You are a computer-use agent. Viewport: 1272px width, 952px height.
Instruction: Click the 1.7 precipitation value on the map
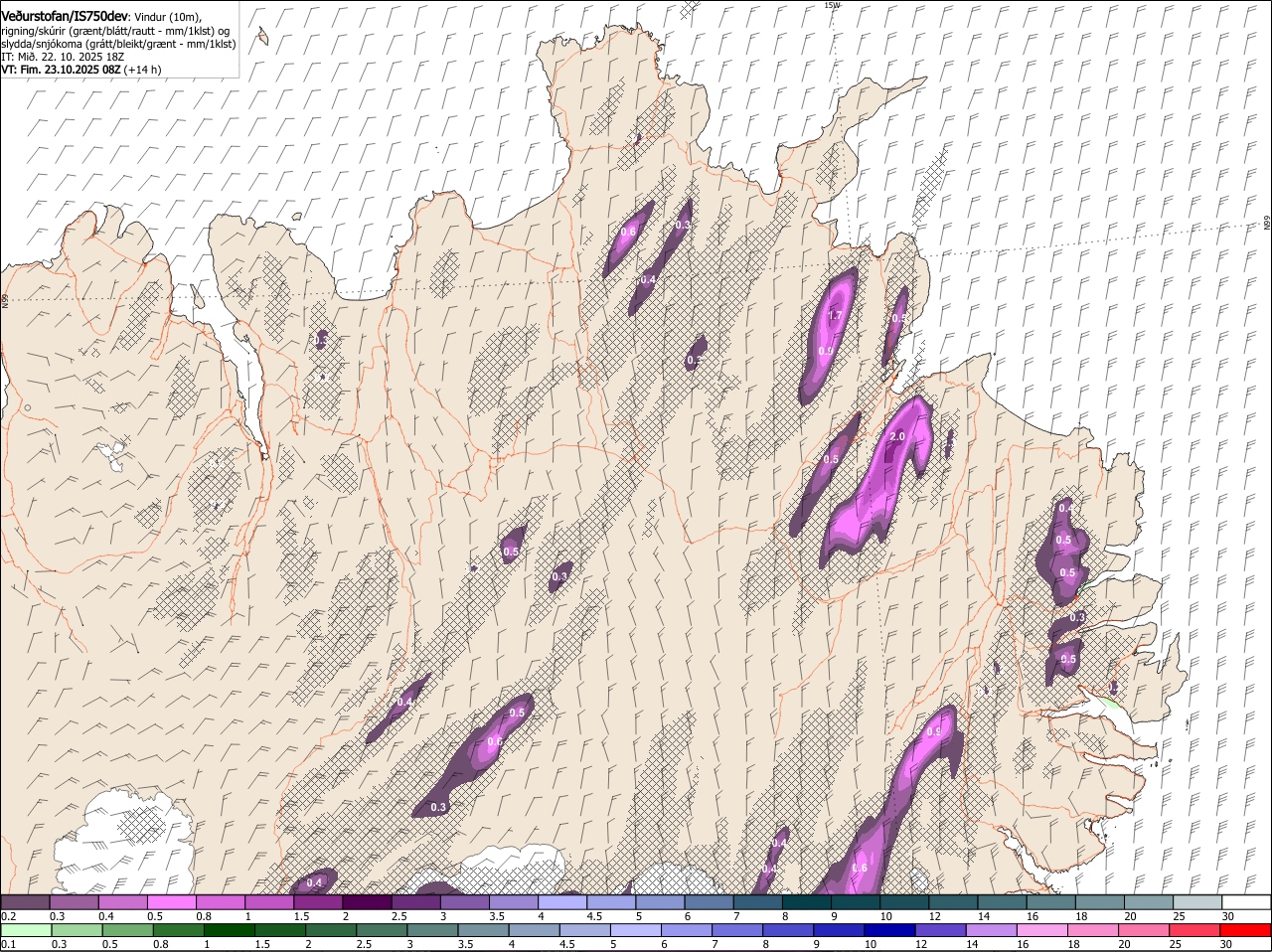click(836, 316)
